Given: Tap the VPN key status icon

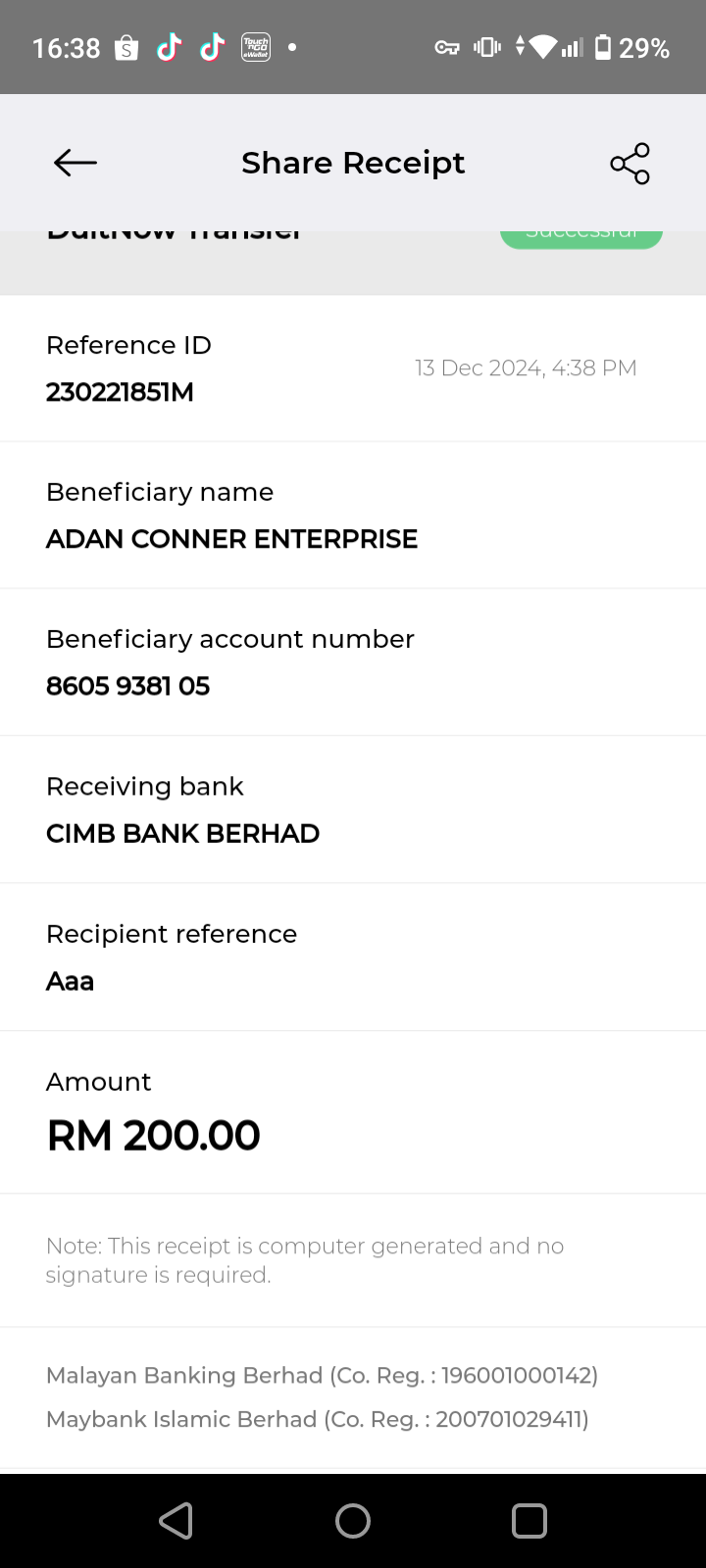Looking at the screenshot, I should 447,47.
